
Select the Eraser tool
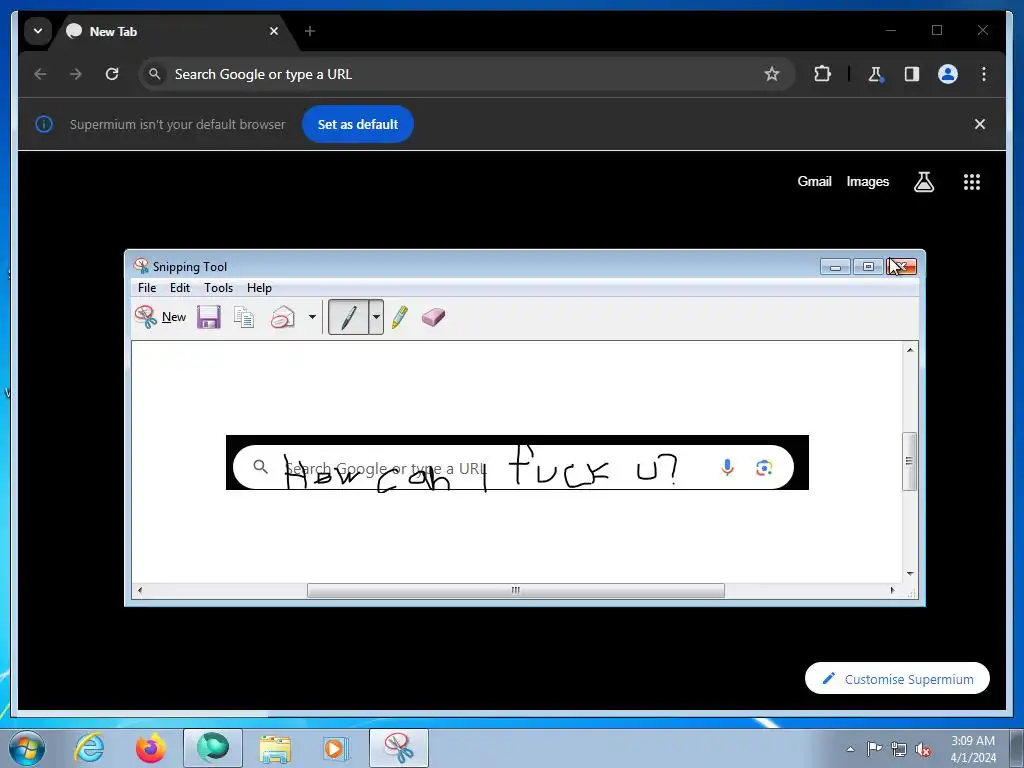[x=433, y=317]
